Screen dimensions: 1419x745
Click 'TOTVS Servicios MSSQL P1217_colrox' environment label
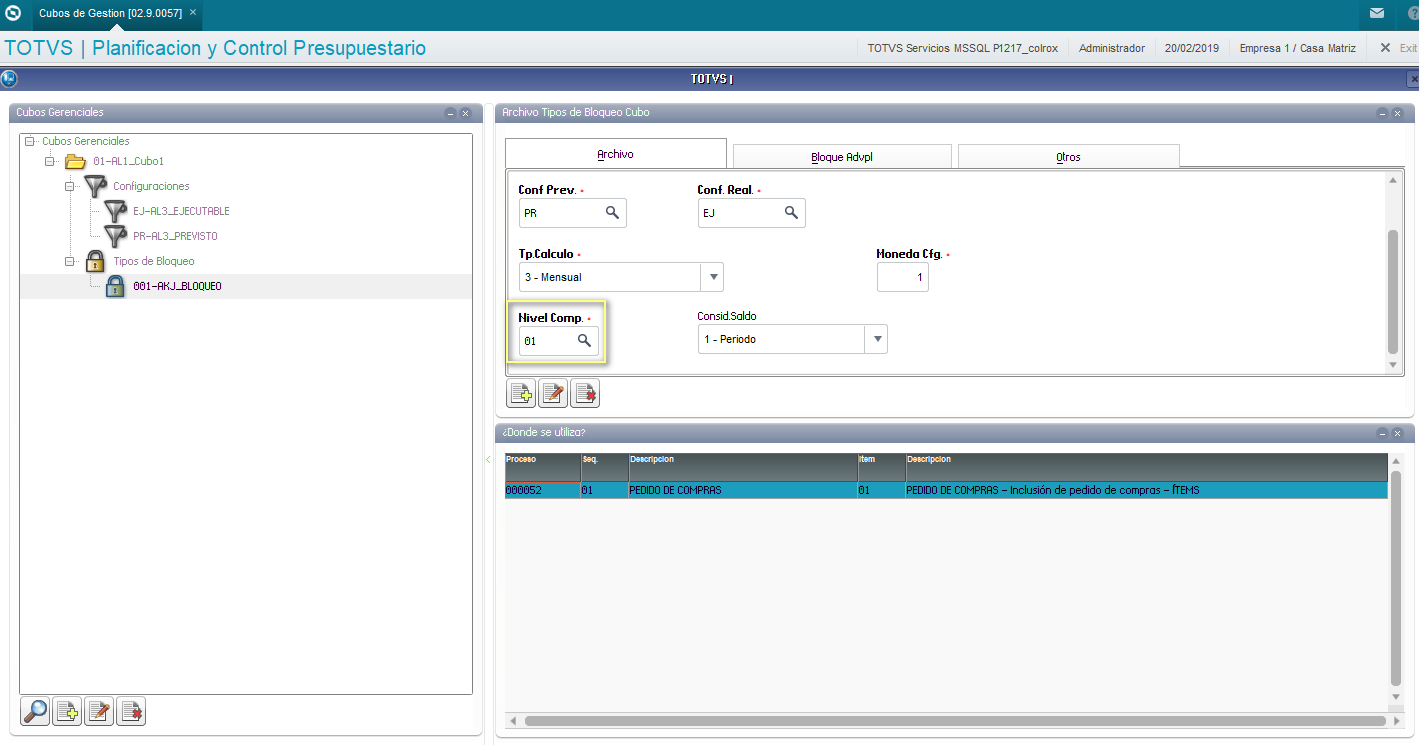[x=963, y=48]
